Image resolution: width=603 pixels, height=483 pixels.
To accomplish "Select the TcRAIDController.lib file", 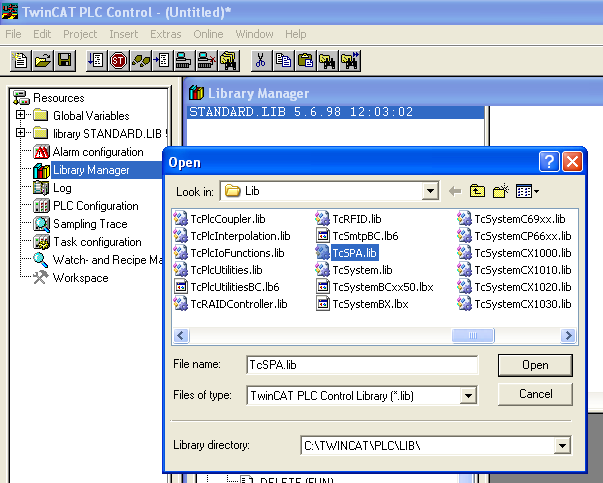I will point(239,304).
